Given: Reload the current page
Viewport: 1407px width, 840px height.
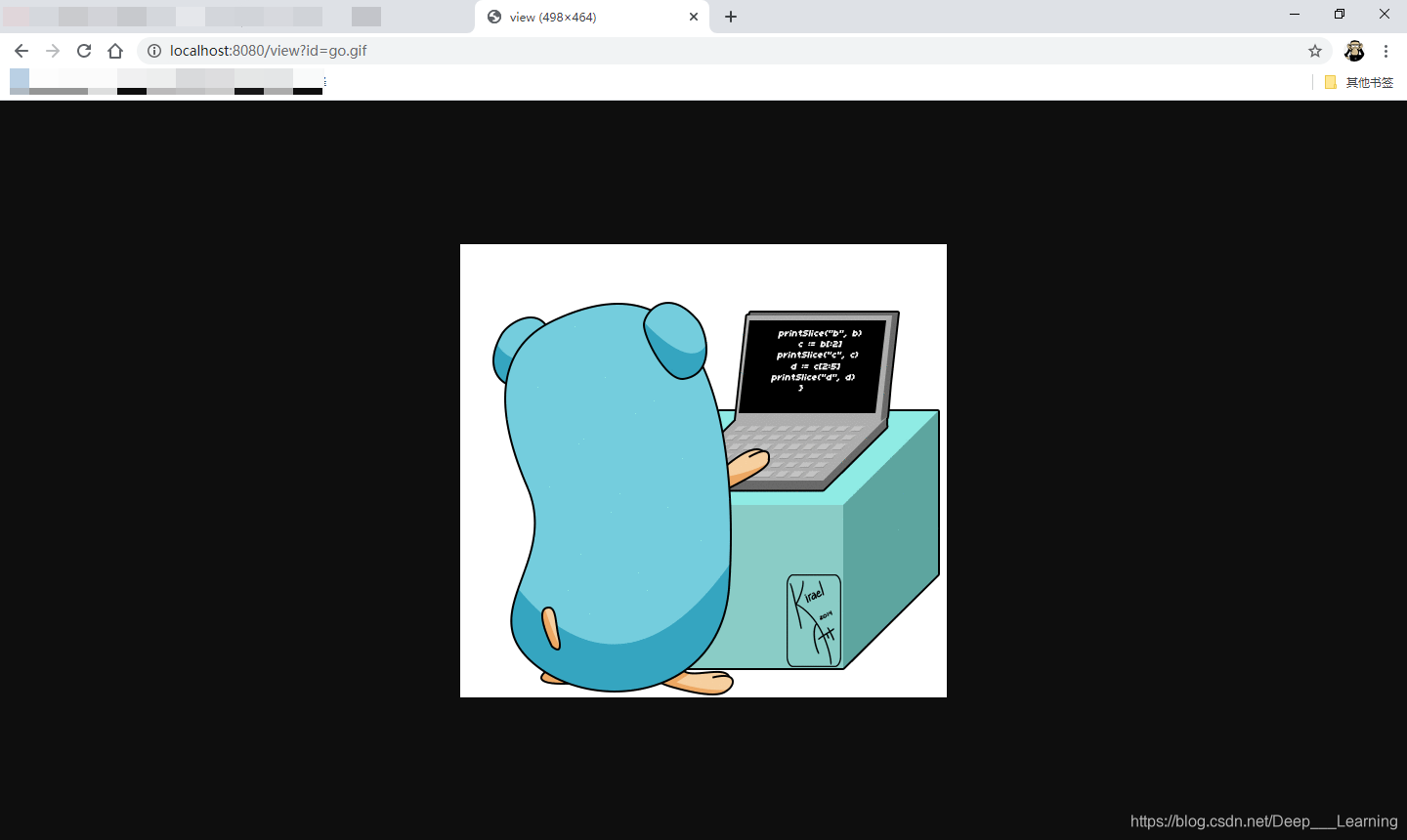Looking at the screenshot, I should pos(84,51).
